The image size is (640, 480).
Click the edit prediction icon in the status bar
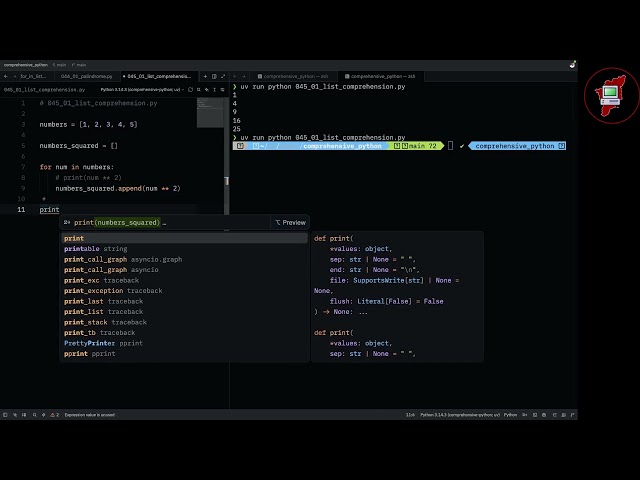[x=524, y=415]
